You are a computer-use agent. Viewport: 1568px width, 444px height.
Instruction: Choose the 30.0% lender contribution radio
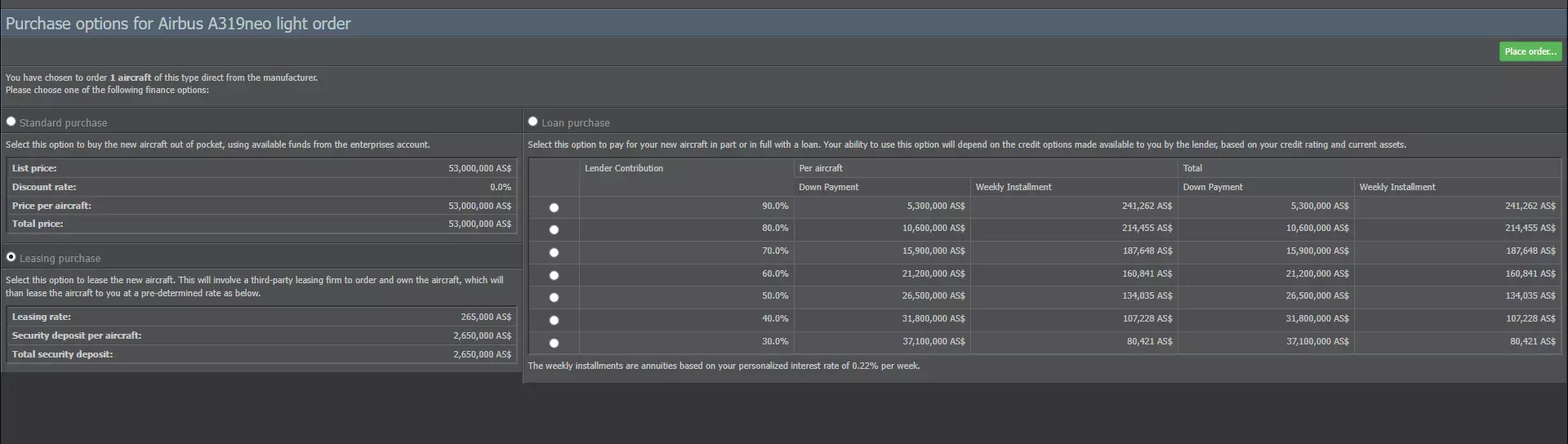tap(555, 343)
